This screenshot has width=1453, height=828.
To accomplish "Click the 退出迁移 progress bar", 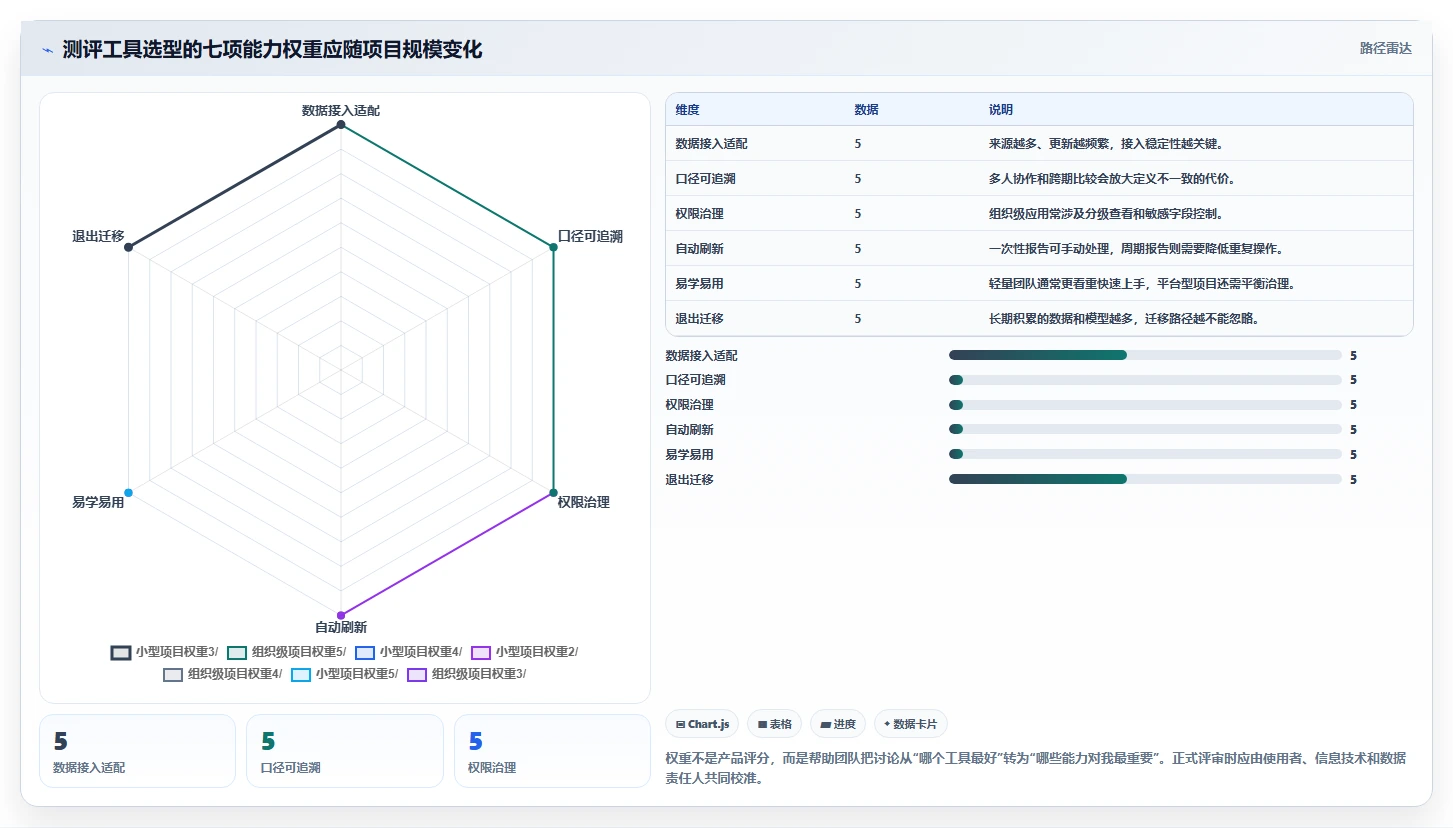I will click(x=1145, y=479).
